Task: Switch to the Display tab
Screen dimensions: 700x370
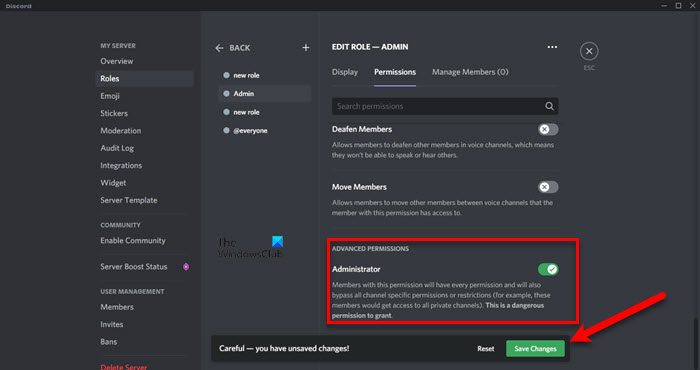Action: point(345,72)
